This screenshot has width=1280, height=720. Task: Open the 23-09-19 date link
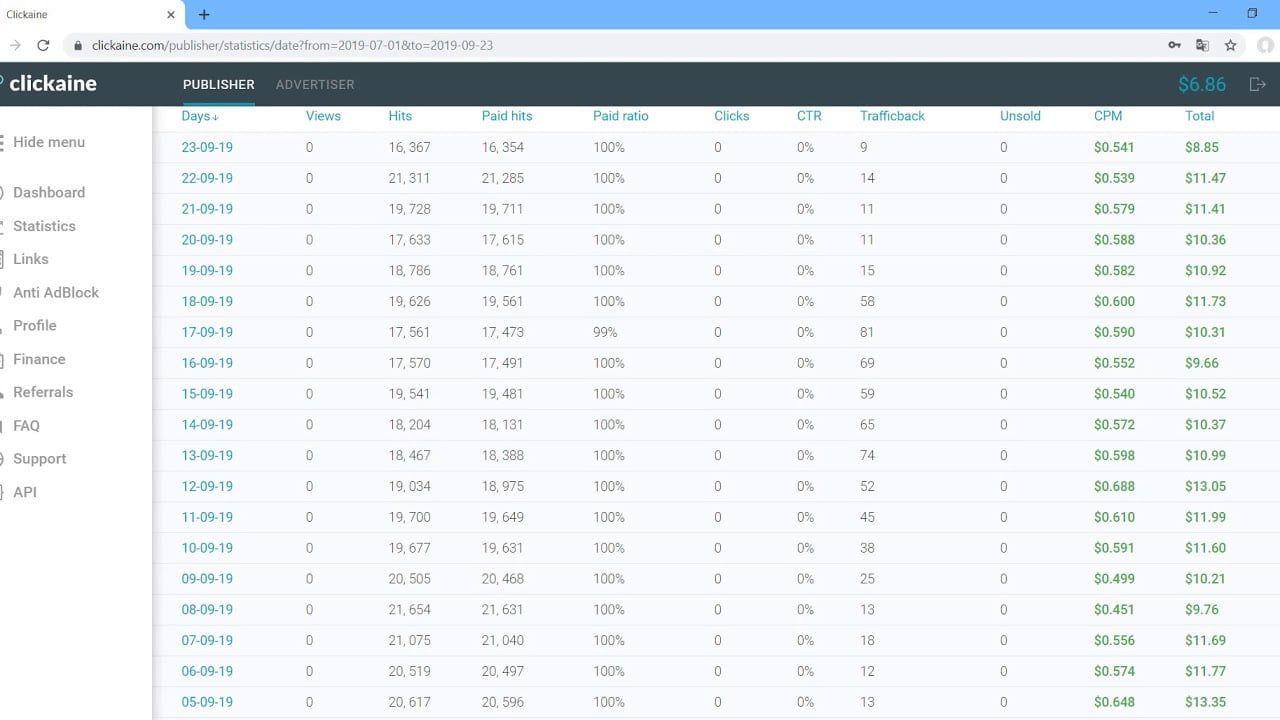click(x=207, y=147)
